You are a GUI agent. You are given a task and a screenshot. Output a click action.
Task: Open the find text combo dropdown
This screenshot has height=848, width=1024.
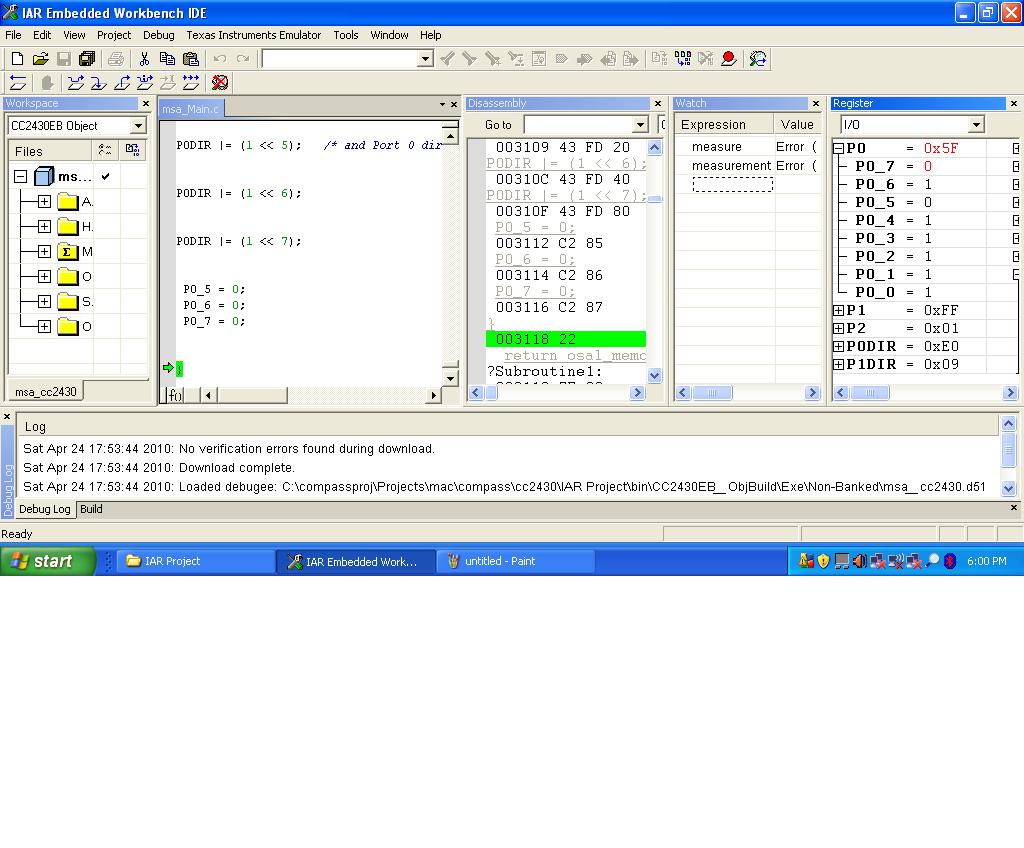[x=425, y=59]
